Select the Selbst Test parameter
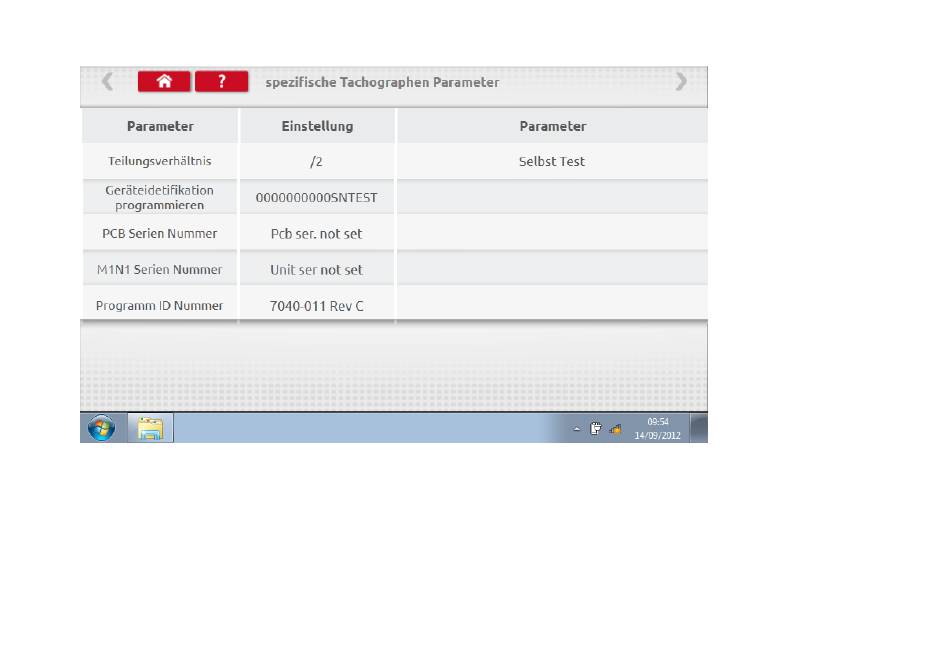 (552, 161)
